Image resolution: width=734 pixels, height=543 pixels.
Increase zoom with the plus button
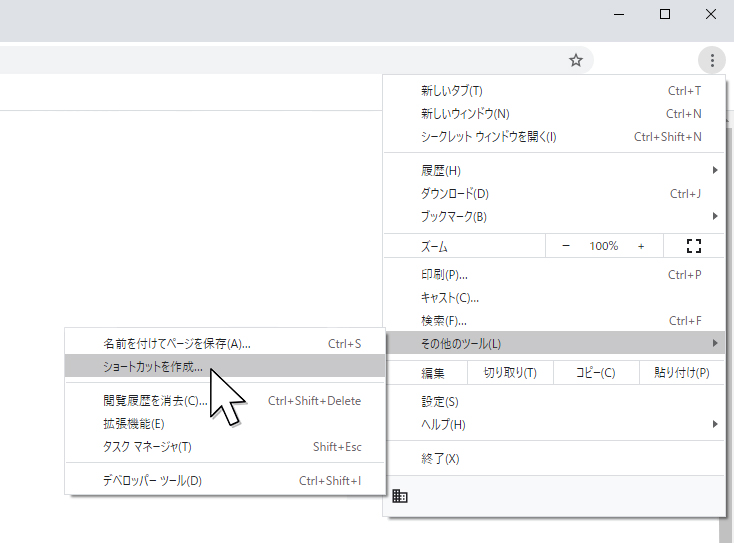(x=641, y=246)
